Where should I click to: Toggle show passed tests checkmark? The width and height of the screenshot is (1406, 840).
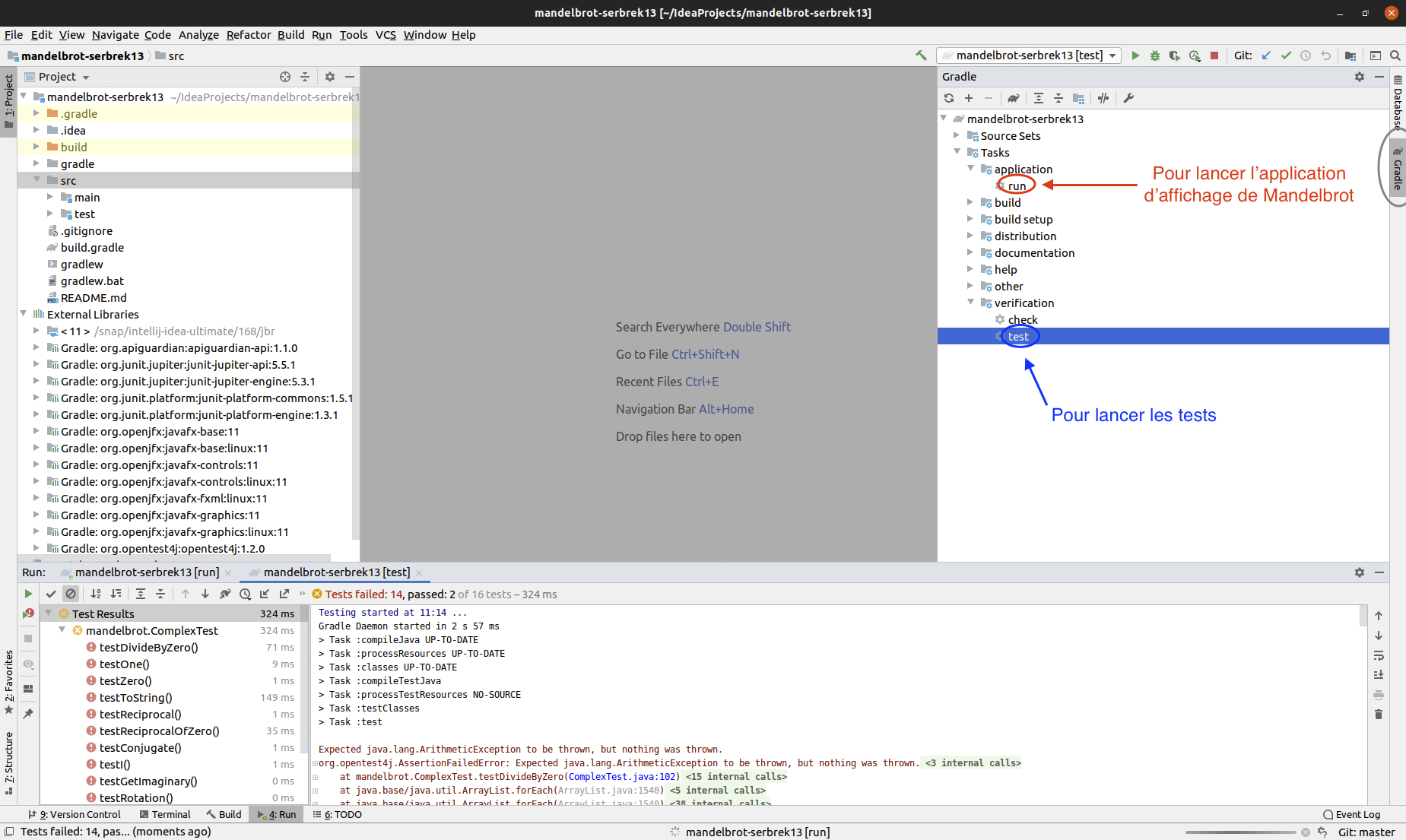coord(51,594)
